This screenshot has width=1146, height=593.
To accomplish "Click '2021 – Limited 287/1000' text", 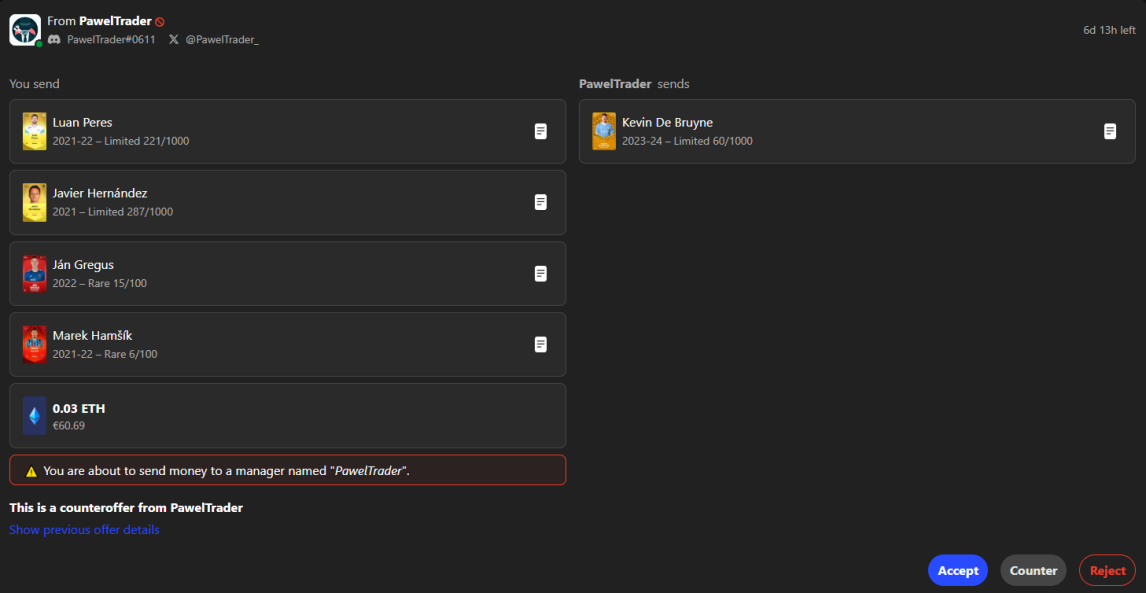I will coord(113,211).
